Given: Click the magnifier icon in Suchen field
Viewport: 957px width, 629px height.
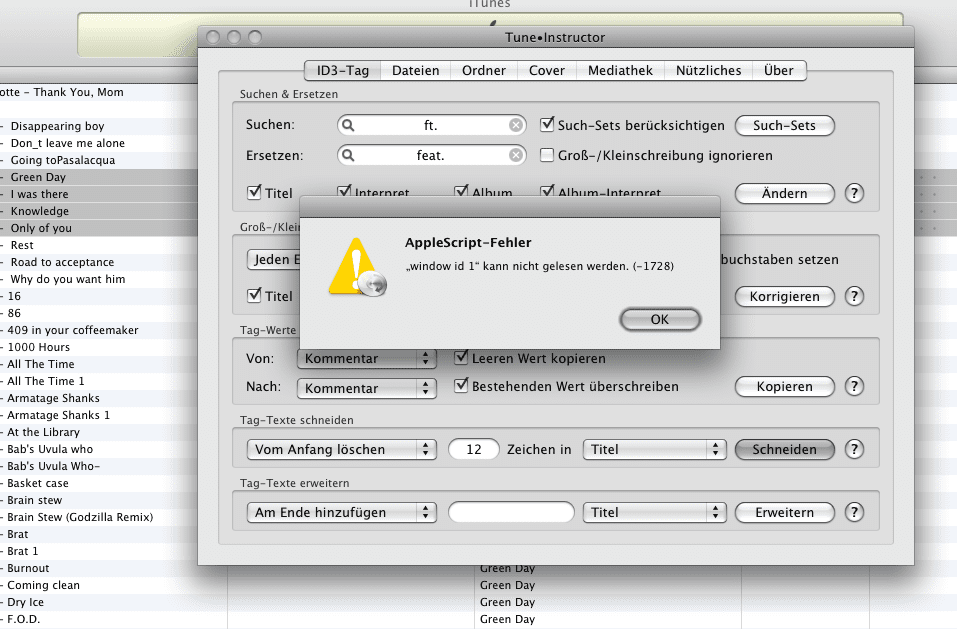Looking at the screenshot, I should click(348, 125).
